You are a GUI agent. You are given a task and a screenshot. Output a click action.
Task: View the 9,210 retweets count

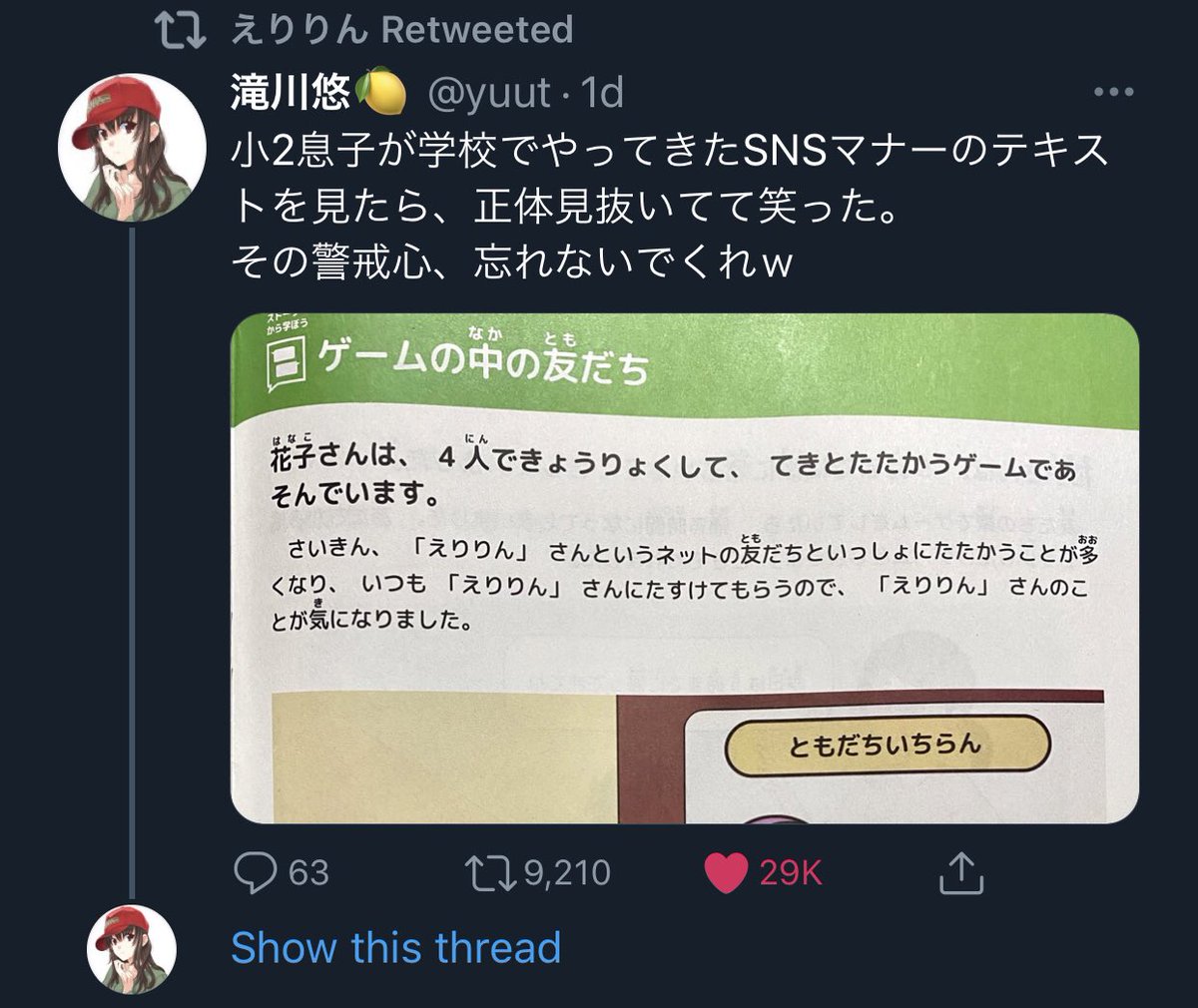(566, 873)
